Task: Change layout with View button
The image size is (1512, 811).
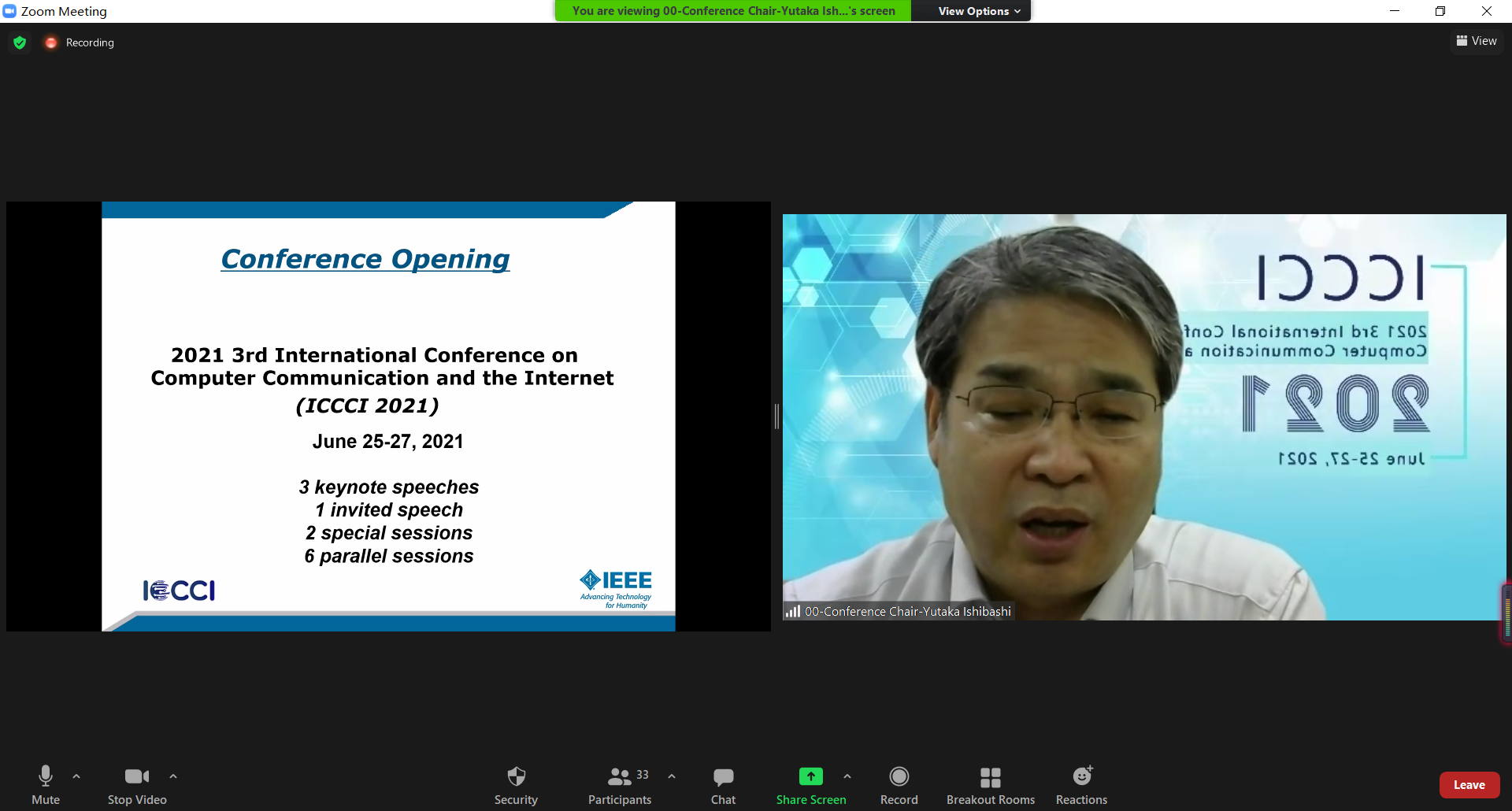Action: pyautogui.click(x=1477, y=41)
